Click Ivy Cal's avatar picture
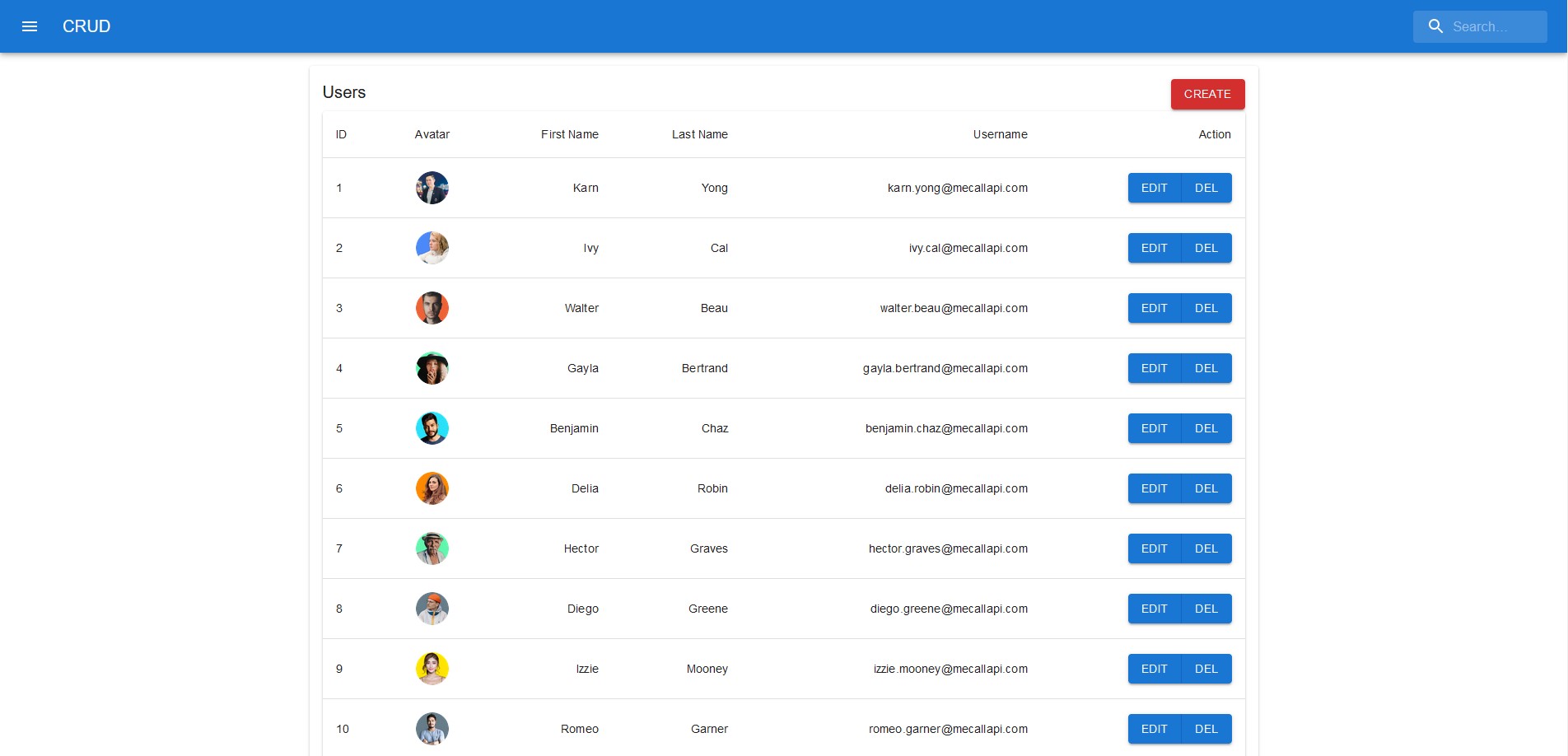This screenshot has height=756, width=1568. pos(432,247)
